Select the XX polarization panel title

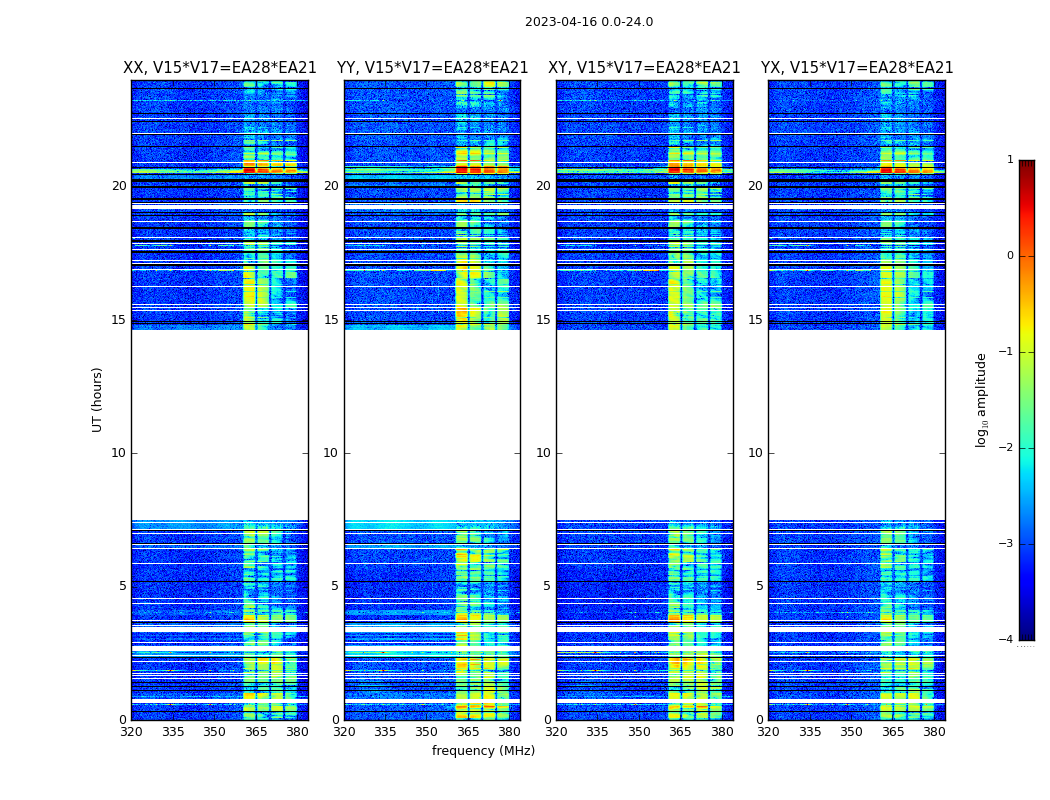[x=219, y=68]
